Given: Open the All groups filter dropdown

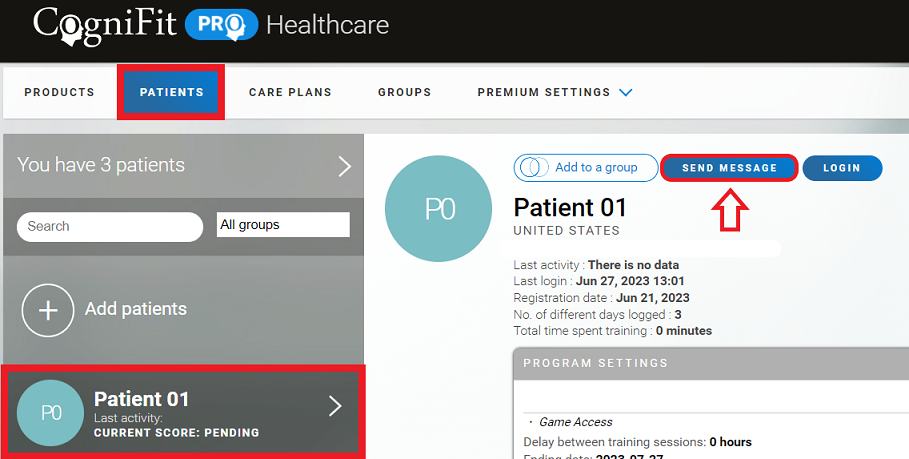Looking at the screenshot, I should coord(283,225).
